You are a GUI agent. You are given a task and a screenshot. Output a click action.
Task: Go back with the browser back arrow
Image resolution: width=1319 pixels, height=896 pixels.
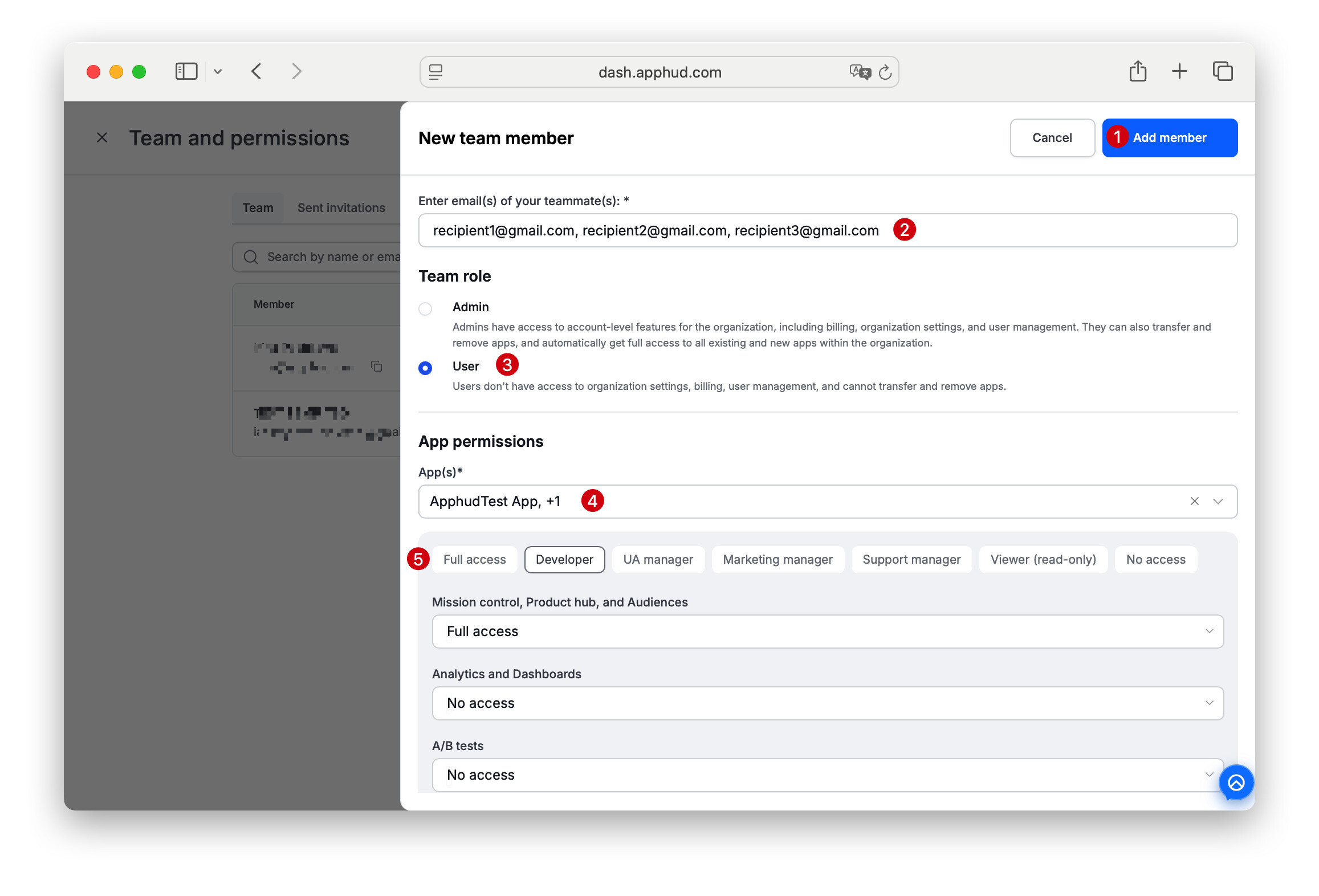coord(257,71)
